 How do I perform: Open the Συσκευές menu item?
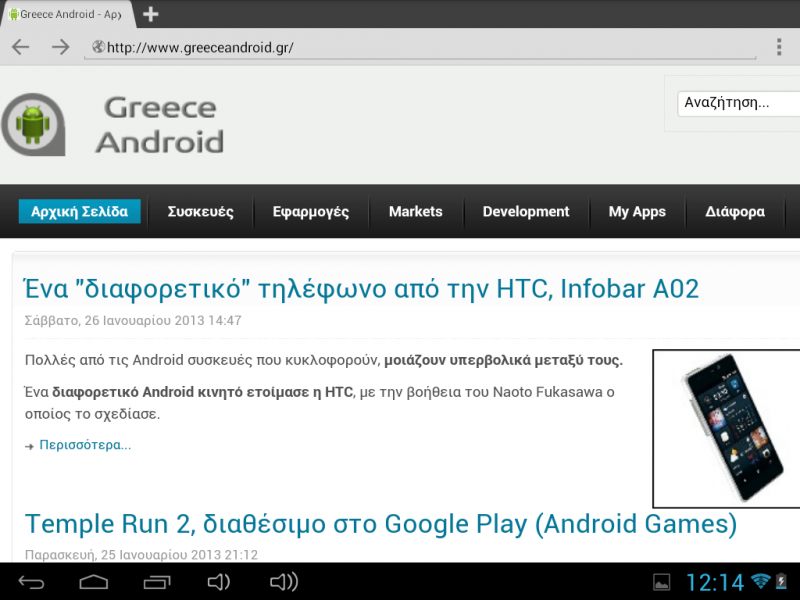point(201,211)
